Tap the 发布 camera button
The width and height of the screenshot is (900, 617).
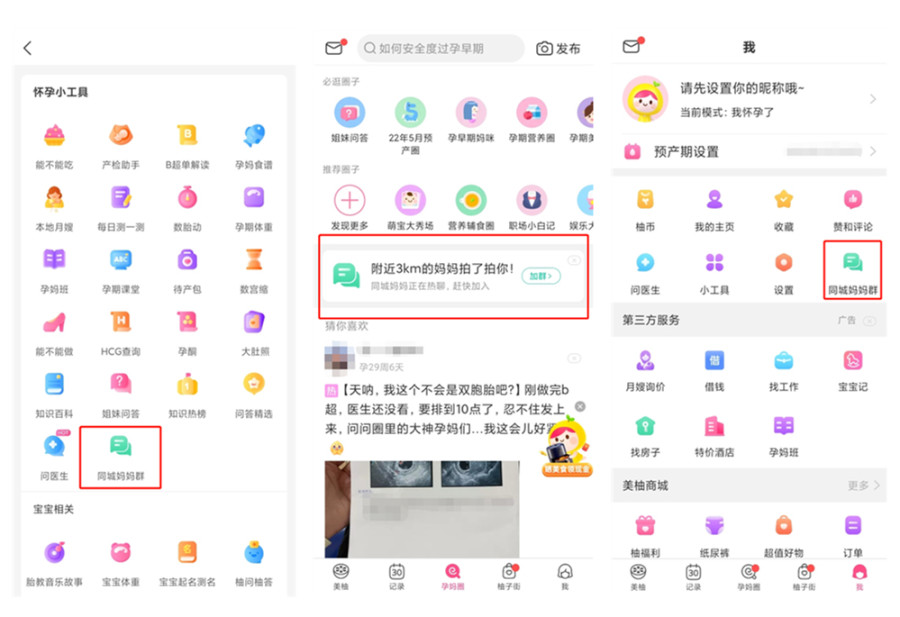(x=558, y=48)
